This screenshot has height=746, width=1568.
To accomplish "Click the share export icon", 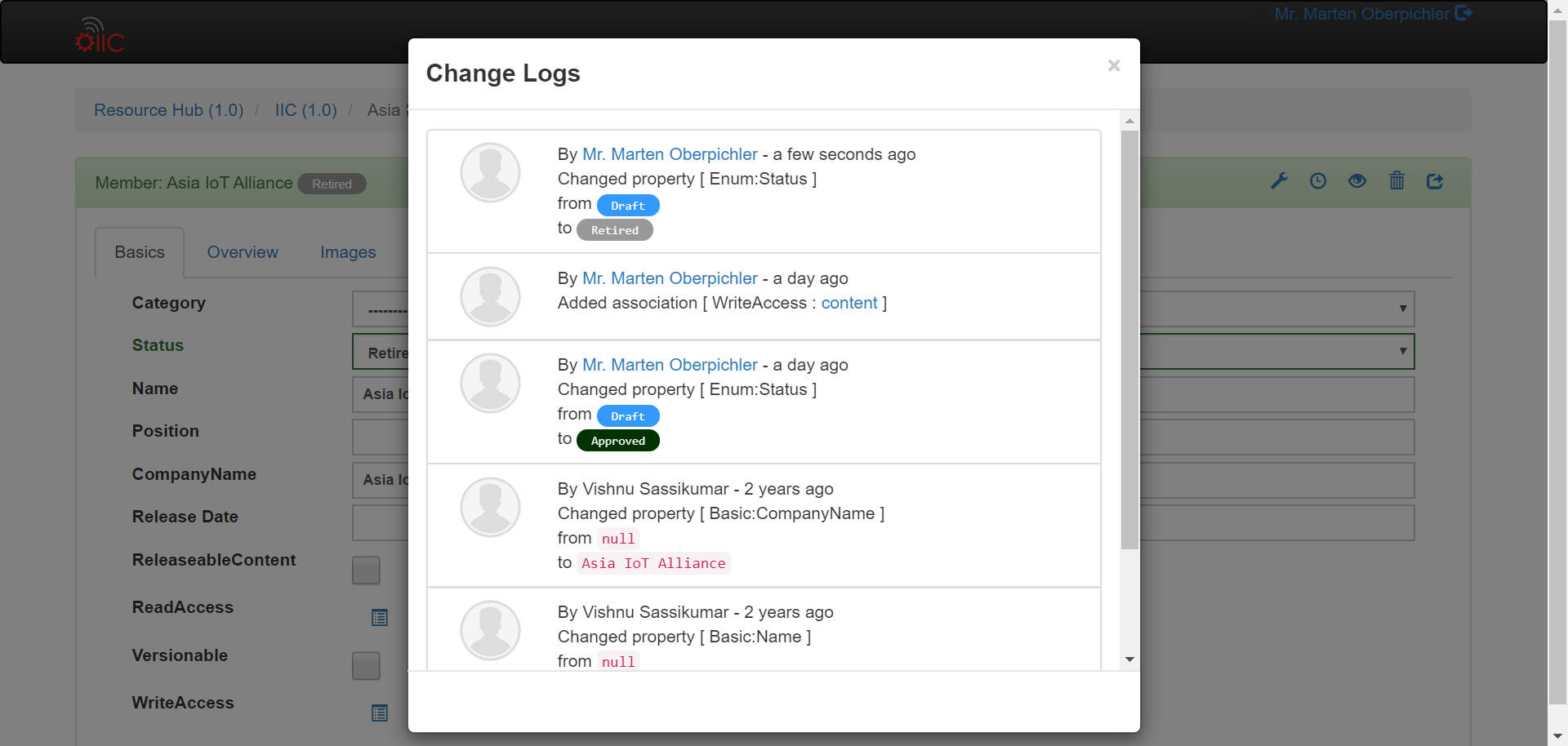I will 1435,181.
